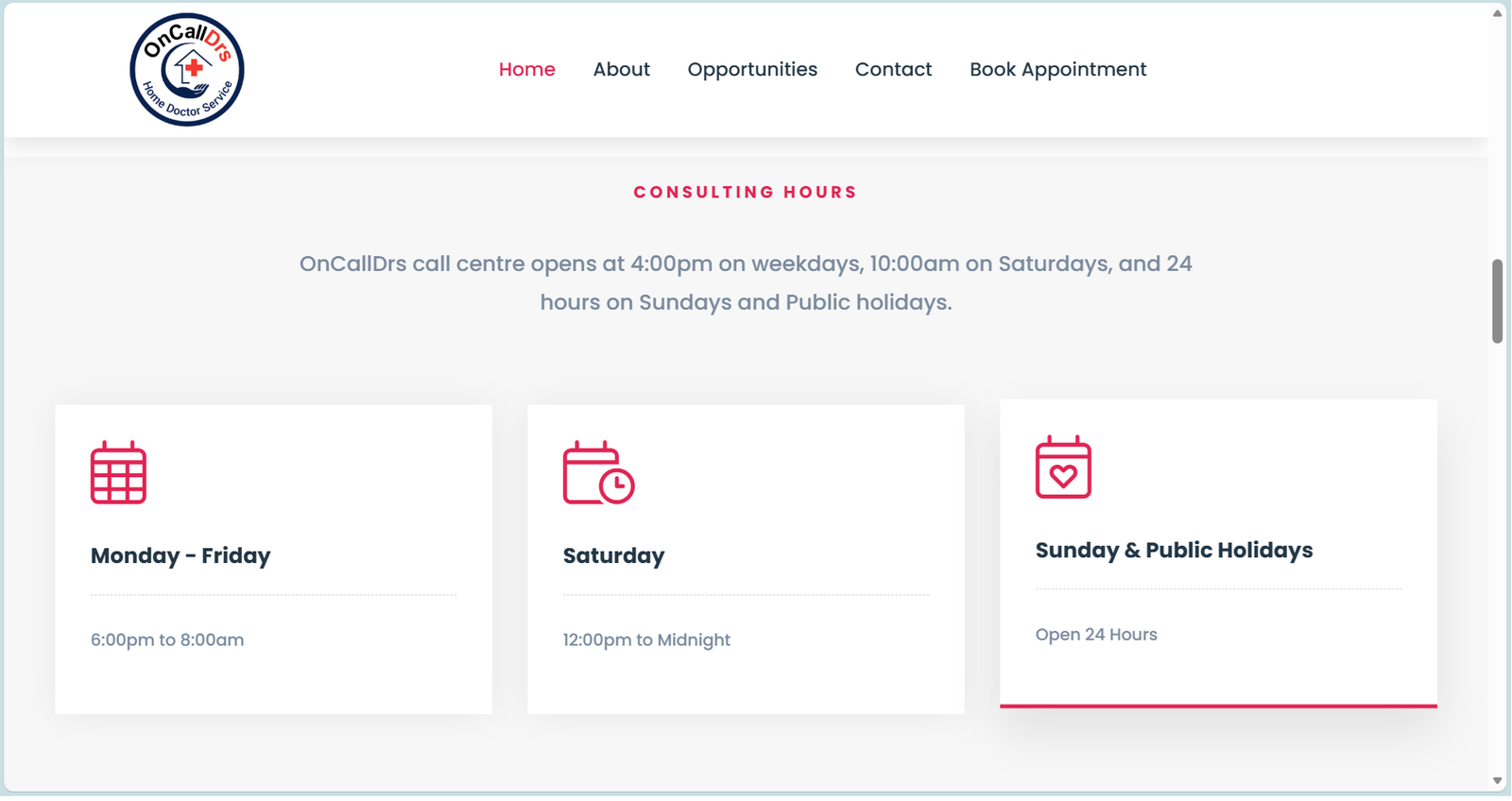Navigate to the Contact page
This screenshot has height=801, width=1512.
893,70
